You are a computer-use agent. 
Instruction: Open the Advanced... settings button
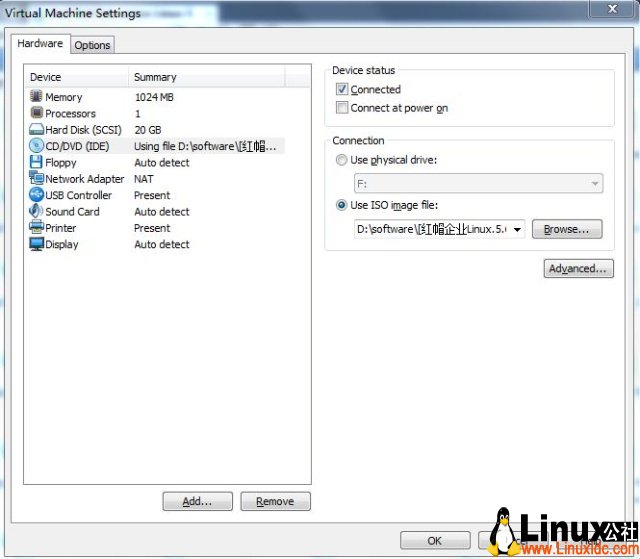pos(578,268)
